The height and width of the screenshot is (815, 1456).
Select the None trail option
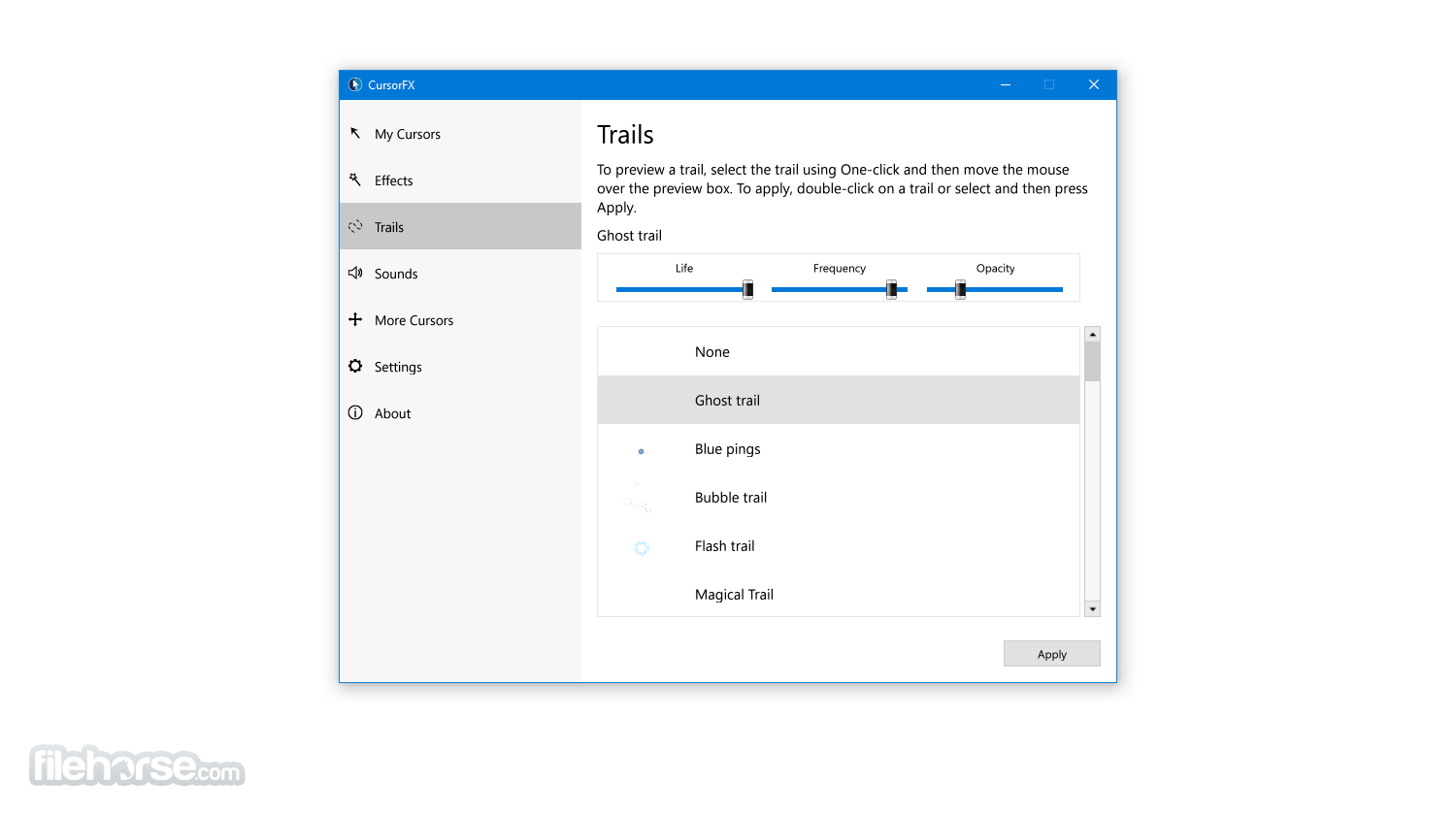click(839, 351)
